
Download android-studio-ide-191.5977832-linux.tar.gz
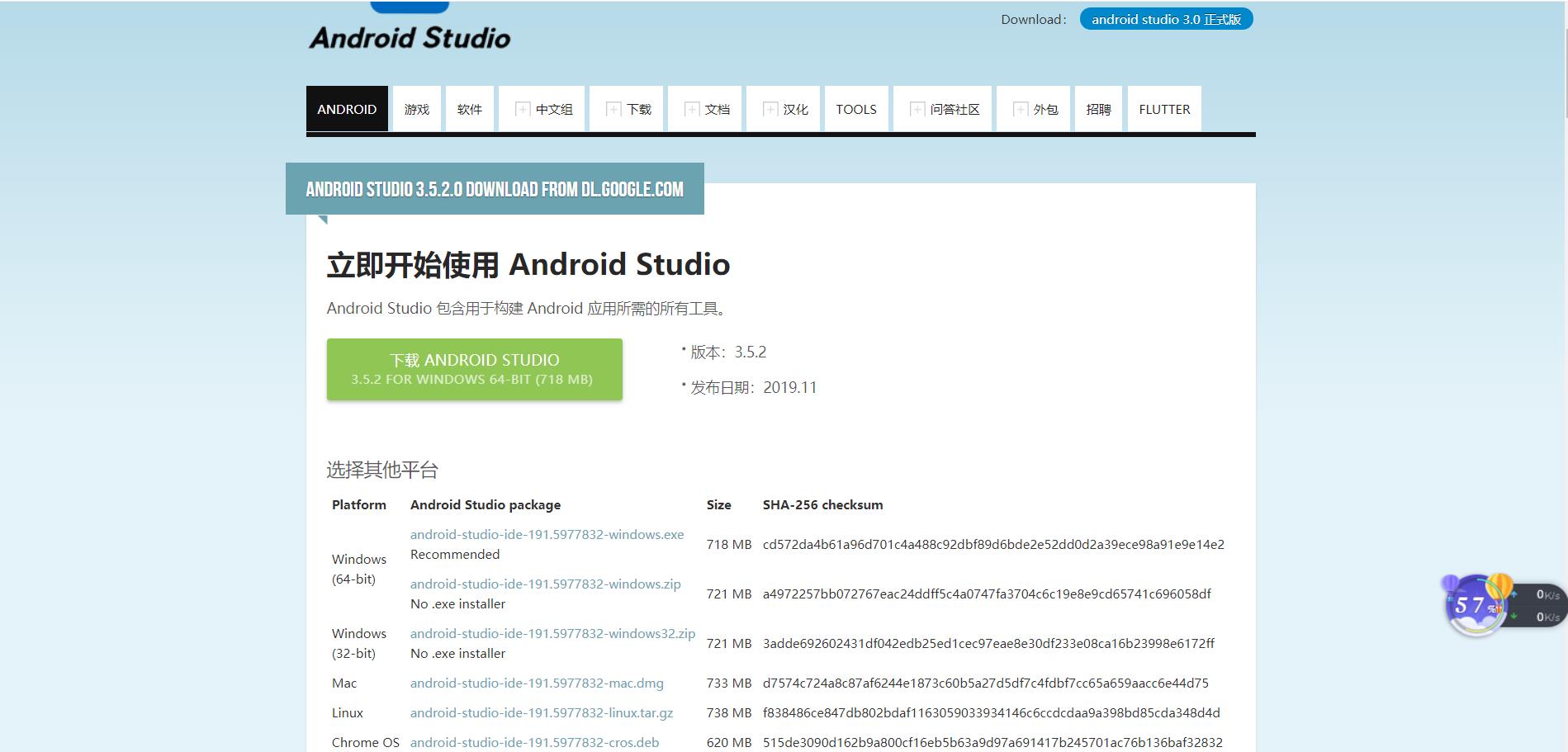pos(542,712)
